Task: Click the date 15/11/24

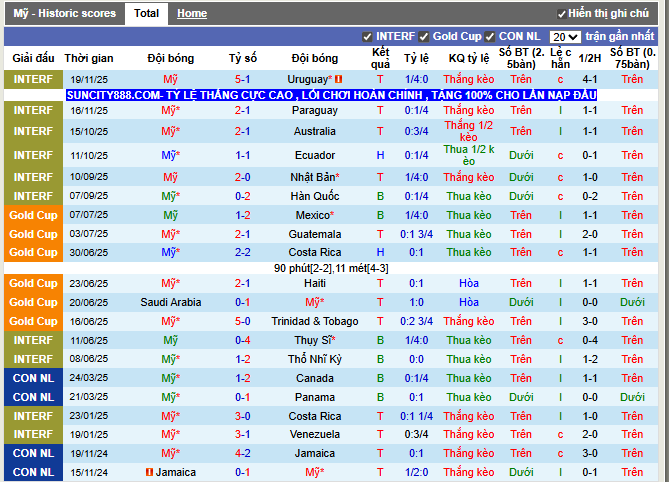Action: click(89, 473)
